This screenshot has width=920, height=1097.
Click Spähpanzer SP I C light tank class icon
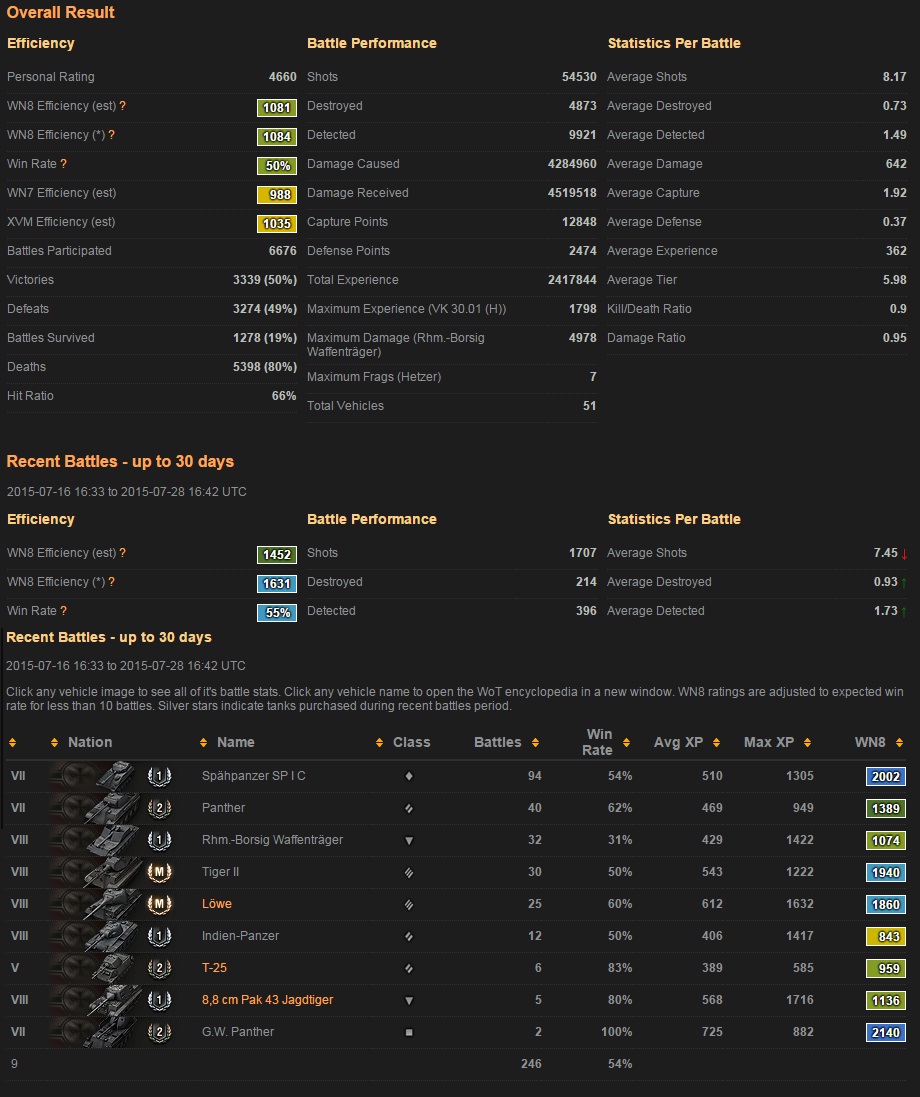(x=409, y=776)
